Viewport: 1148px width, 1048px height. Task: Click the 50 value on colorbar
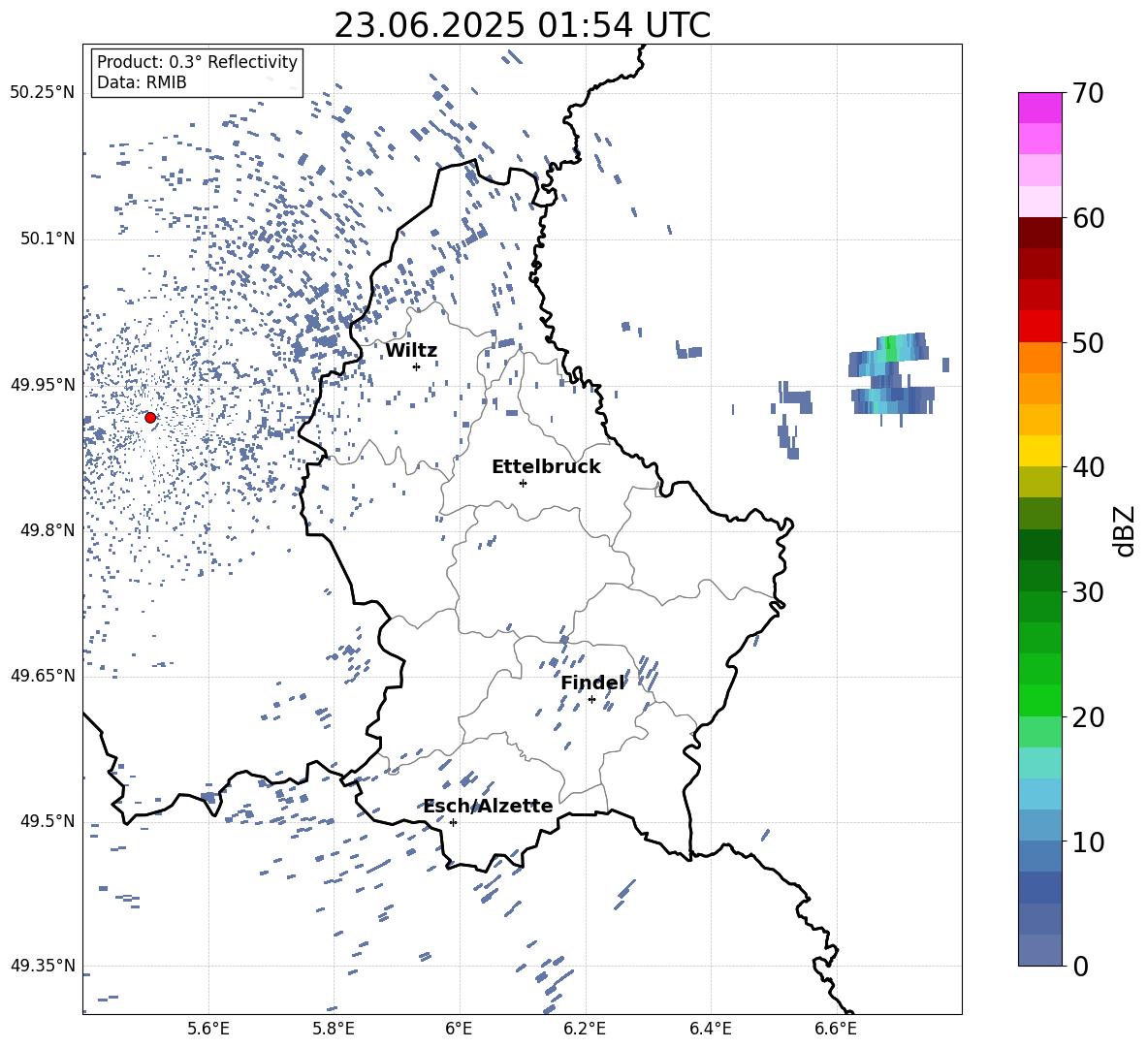pos(1088,342)
